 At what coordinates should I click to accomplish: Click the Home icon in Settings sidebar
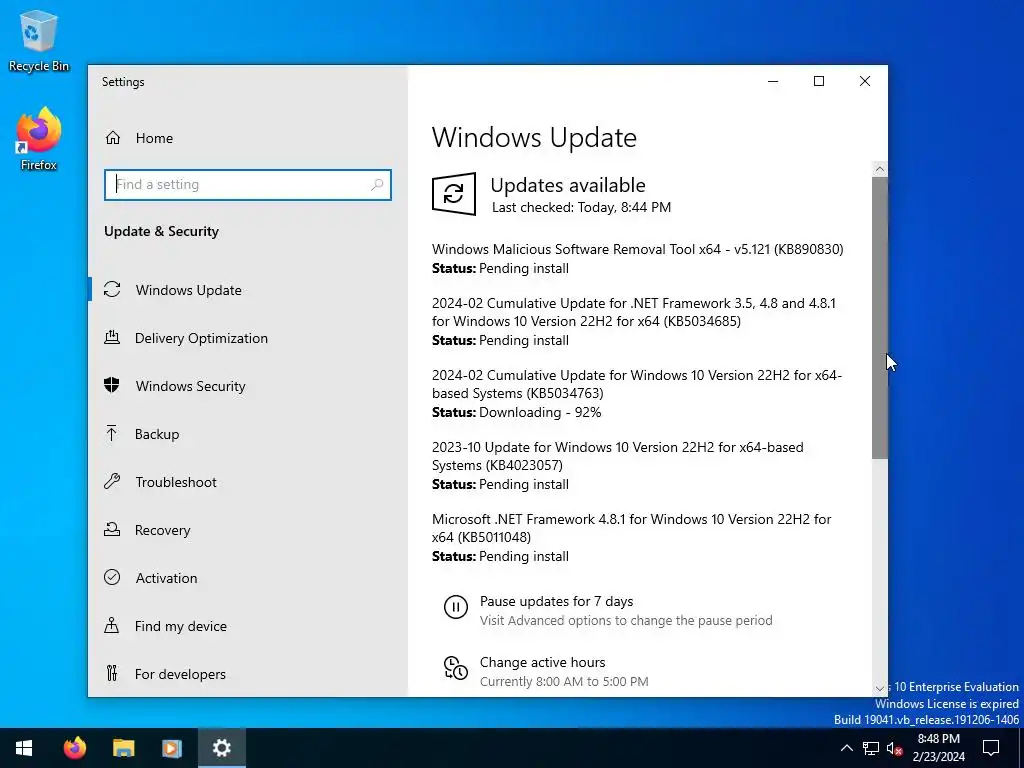coord(113,138)
